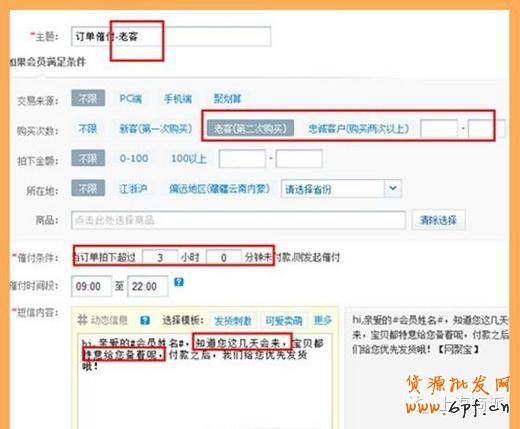Expand 更多 templates link

coord(323,320)
